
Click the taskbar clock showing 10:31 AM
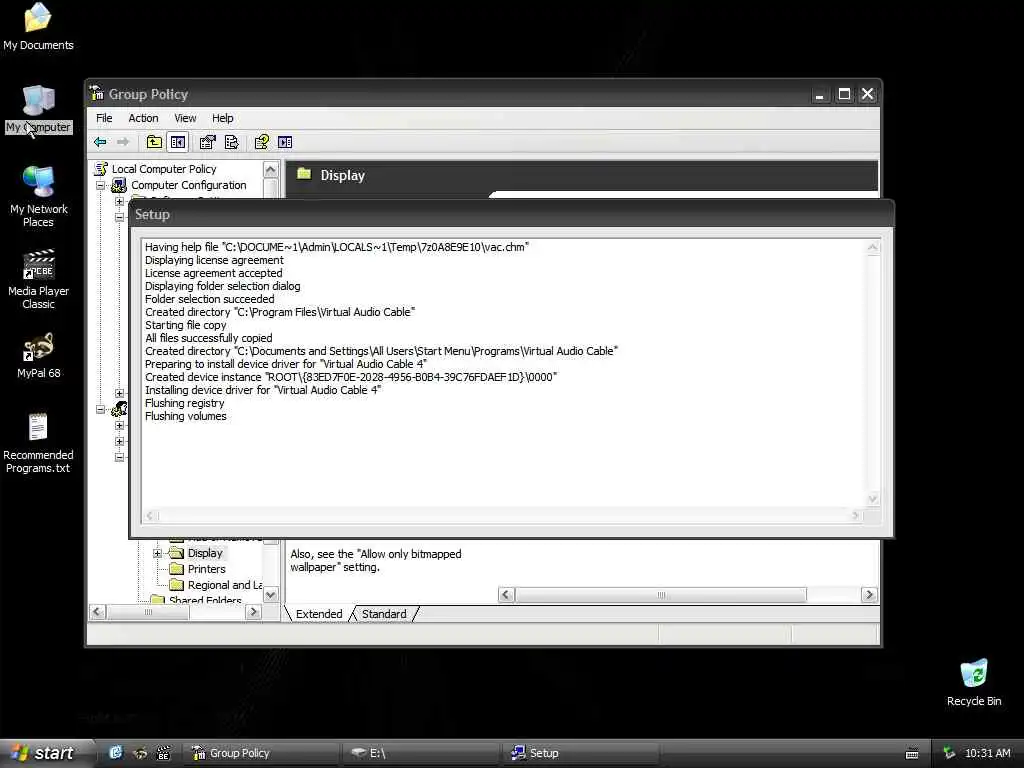(x=987, y=753)
